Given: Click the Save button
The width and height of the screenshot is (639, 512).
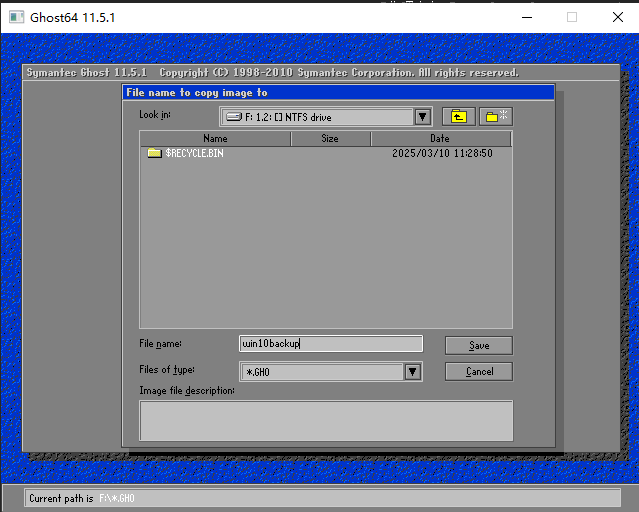Looking at the screenshot, I should coord(479,346).
